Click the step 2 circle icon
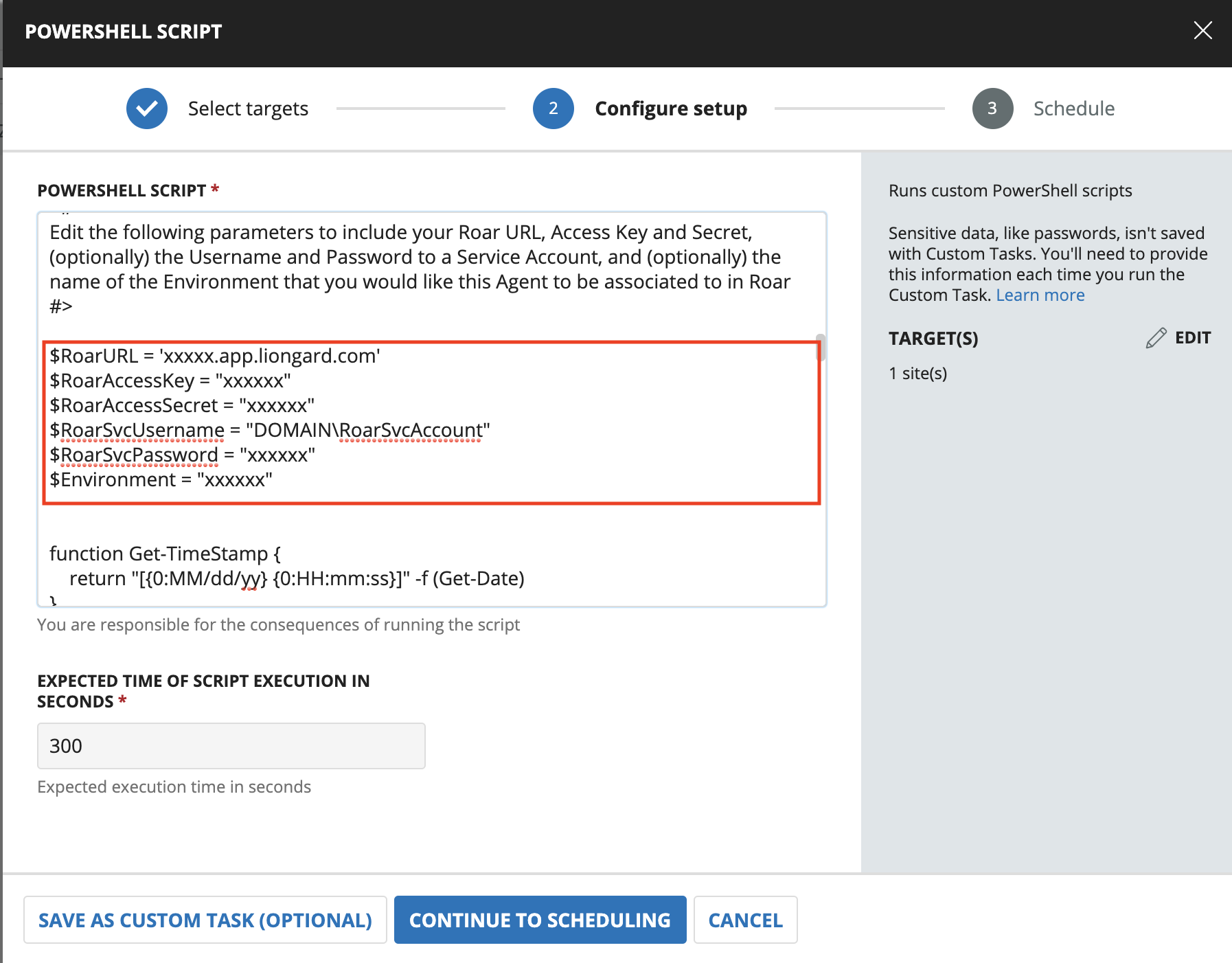Viewport: 1232px width, 963px height. 554,109
